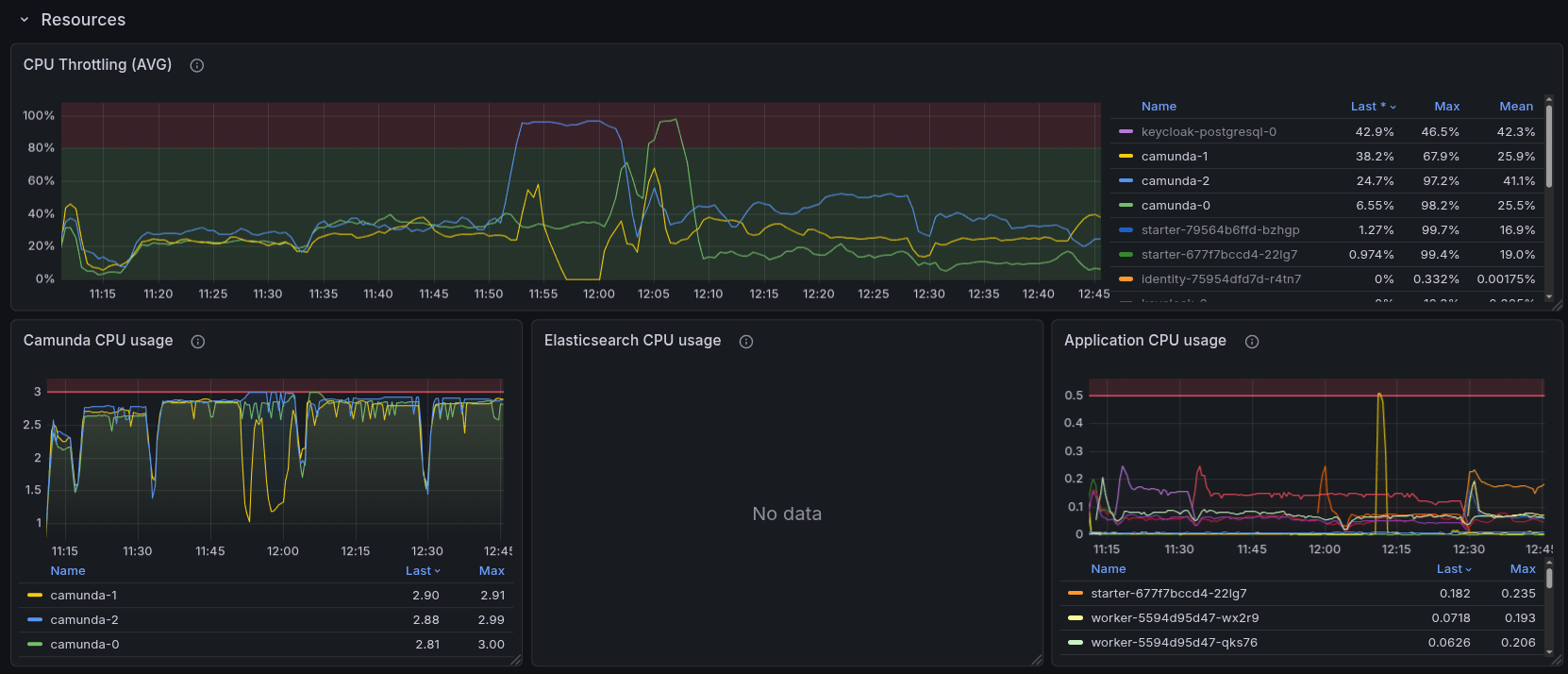Click resize handle of CPU Throttling panel
Viewport: 1568px width, 674px height.
tap(1556, 304)
